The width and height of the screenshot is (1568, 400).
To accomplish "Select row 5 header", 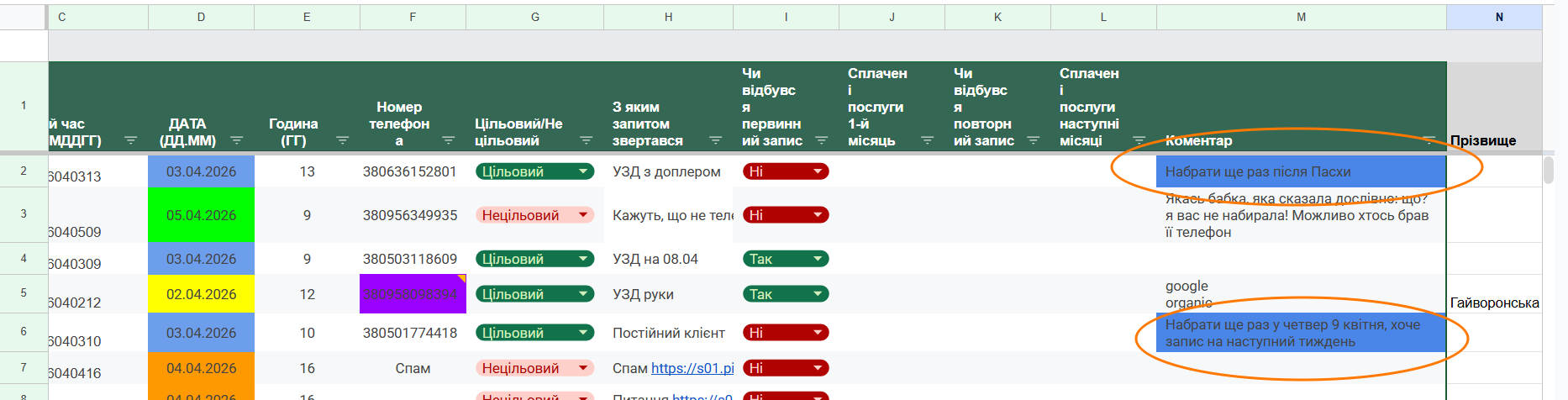I will (x=24, y=293).
